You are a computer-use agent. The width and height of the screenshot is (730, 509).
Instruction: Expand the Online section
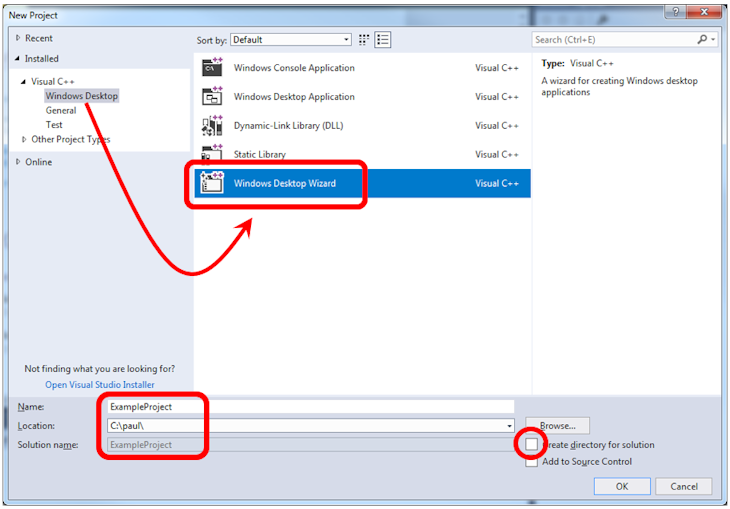18,162
